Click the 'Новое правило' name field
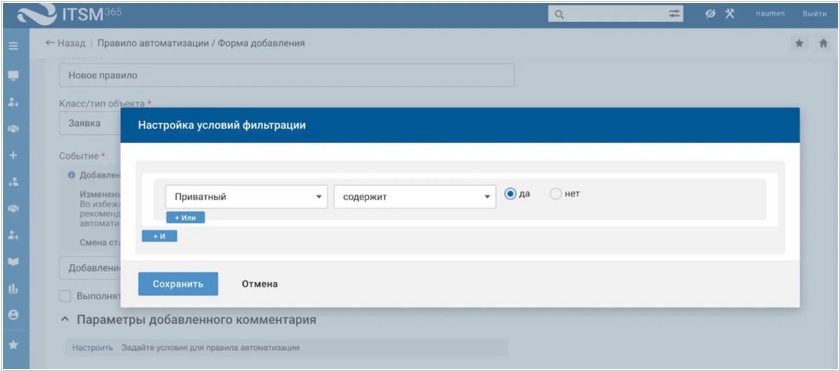Image resolution: width=840 pixels, height=371 pixels. pos(287,75)
